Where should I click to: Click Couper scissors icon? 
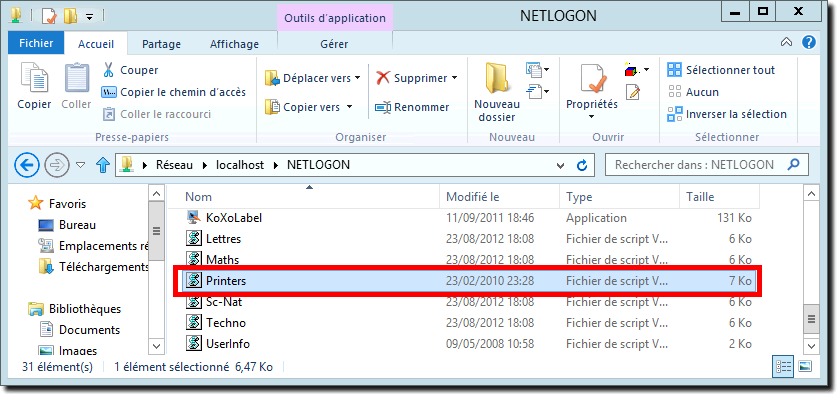[108, 70]
